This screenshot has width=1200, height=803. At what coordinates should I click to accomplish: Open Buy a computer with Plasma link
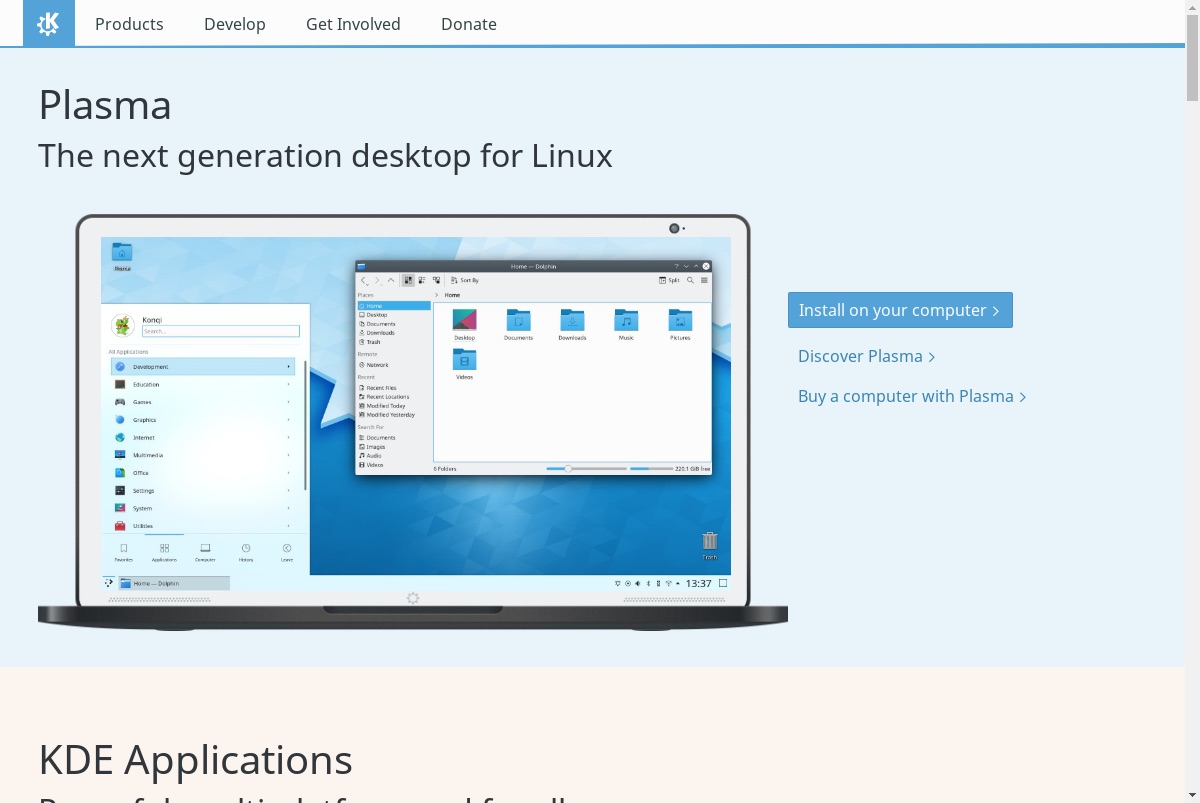pos(912,396)
